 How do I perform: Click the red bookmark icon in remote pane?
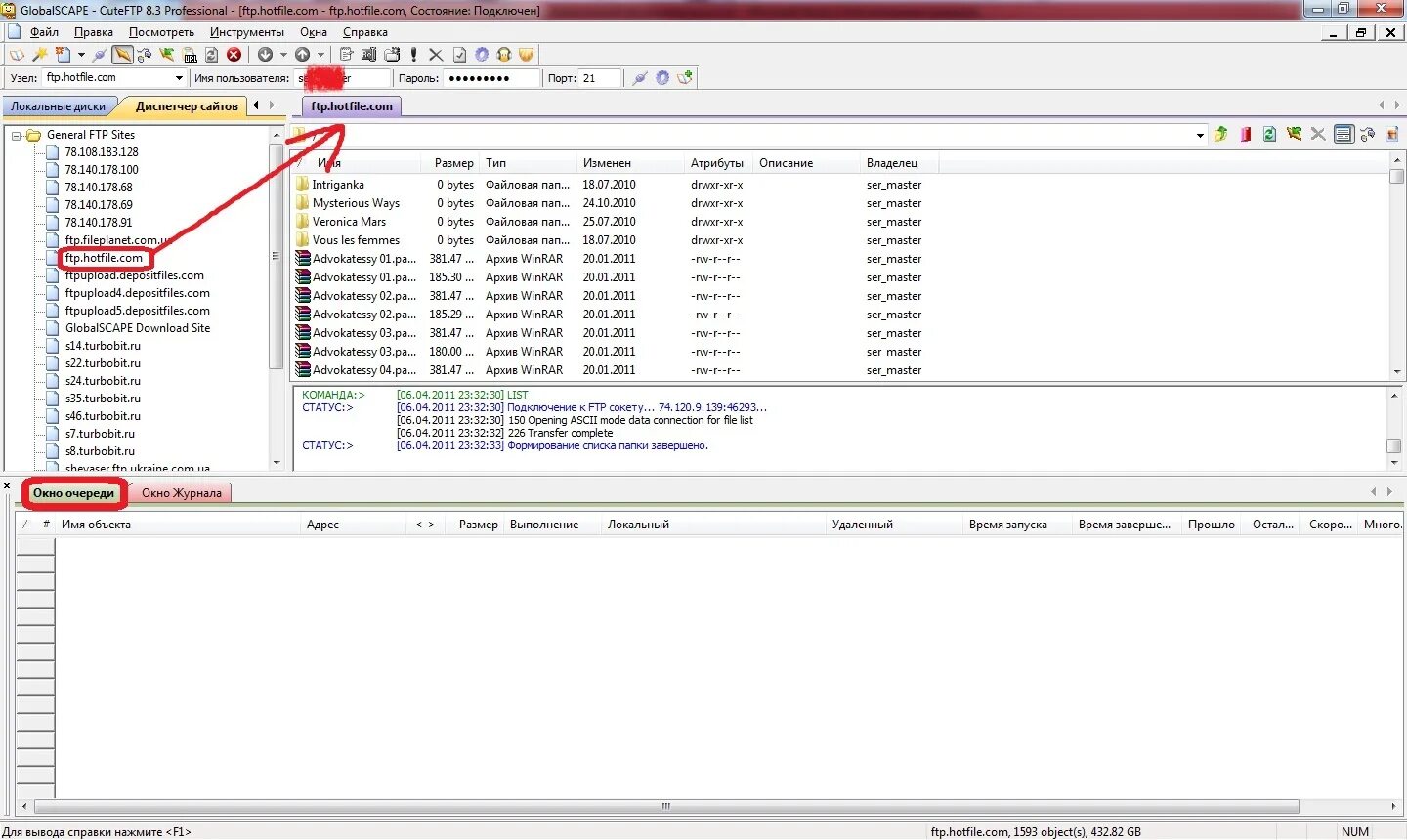pyautogui.click(x=1246, y=135)
